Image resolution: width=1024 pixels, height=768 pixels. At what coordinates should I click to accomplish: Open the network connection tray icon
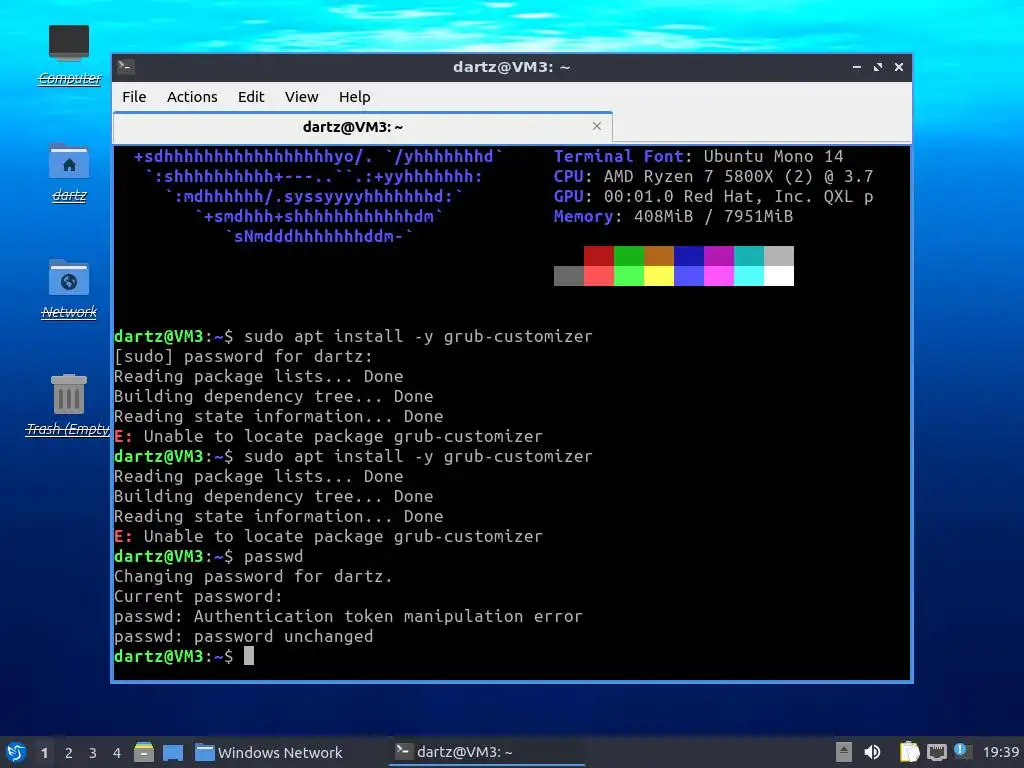(936, 752)
